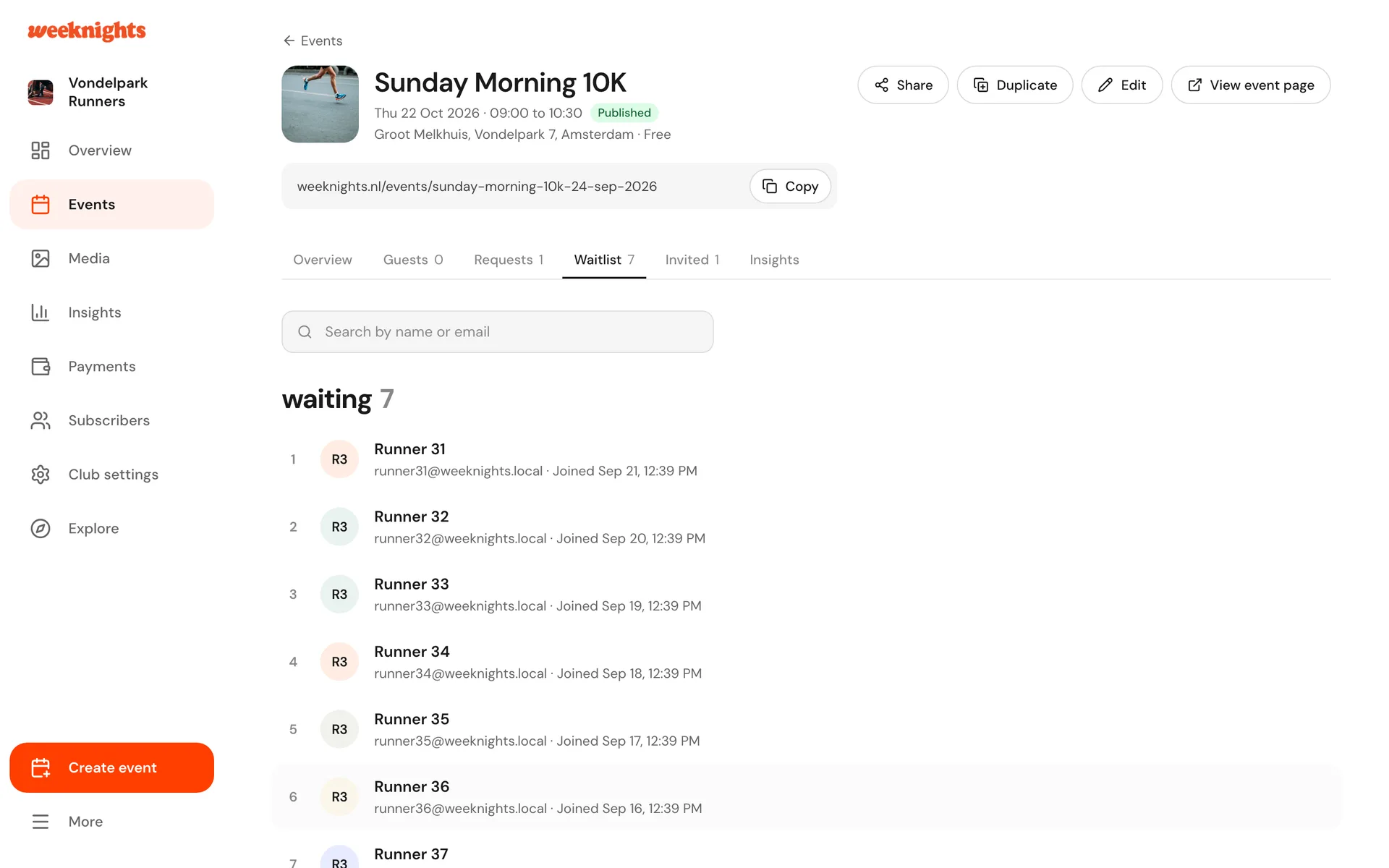Open Explore in the sidebar
1389x868 pixels.
111,529
